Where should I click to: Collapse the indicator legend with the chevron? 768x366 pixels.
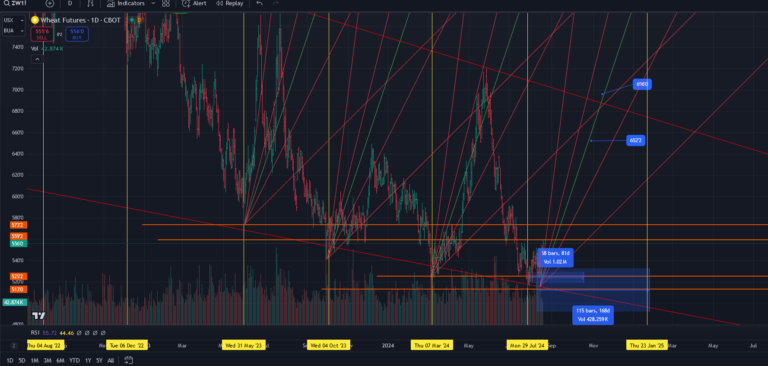37,59
